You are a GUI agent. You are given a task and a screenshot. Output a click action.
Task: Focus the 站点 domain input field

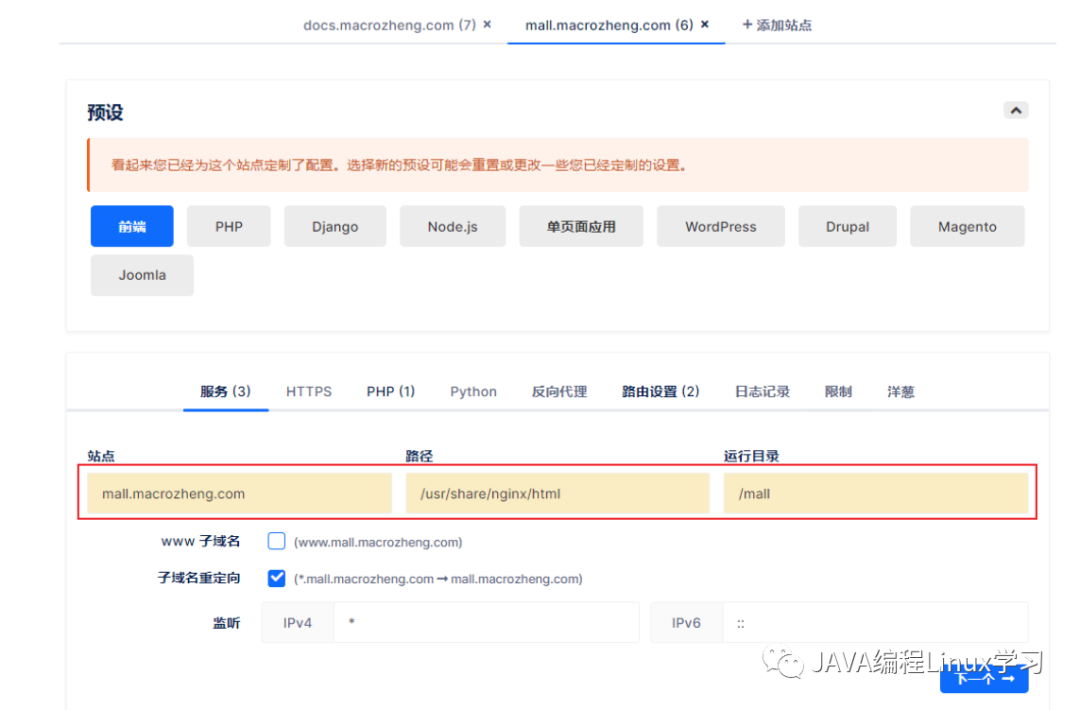240,493
